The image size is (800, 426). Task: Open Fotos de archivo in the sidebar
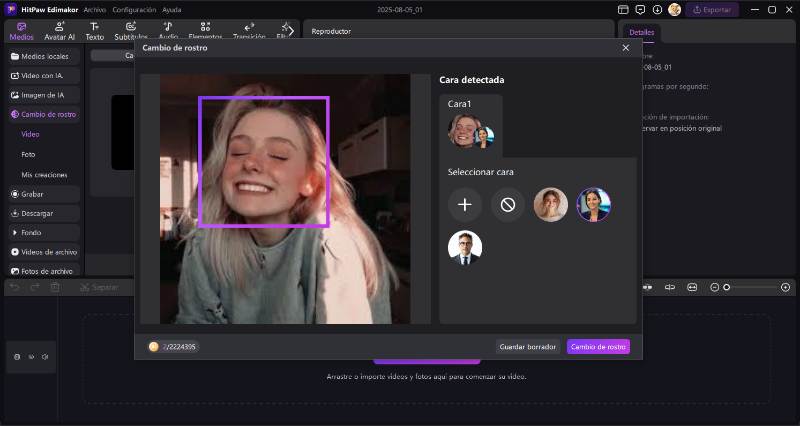pos(44,271)
